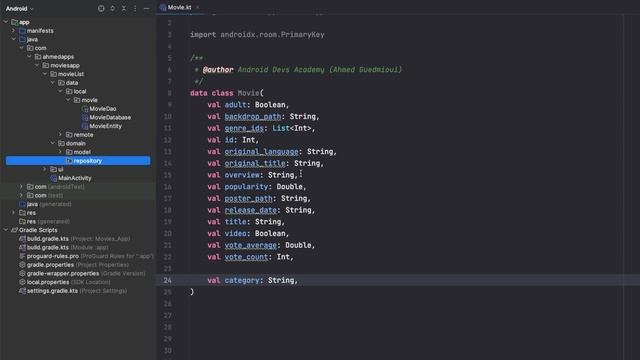
Task: Click the repository package folder icon
Action: (x=69, y=161)
